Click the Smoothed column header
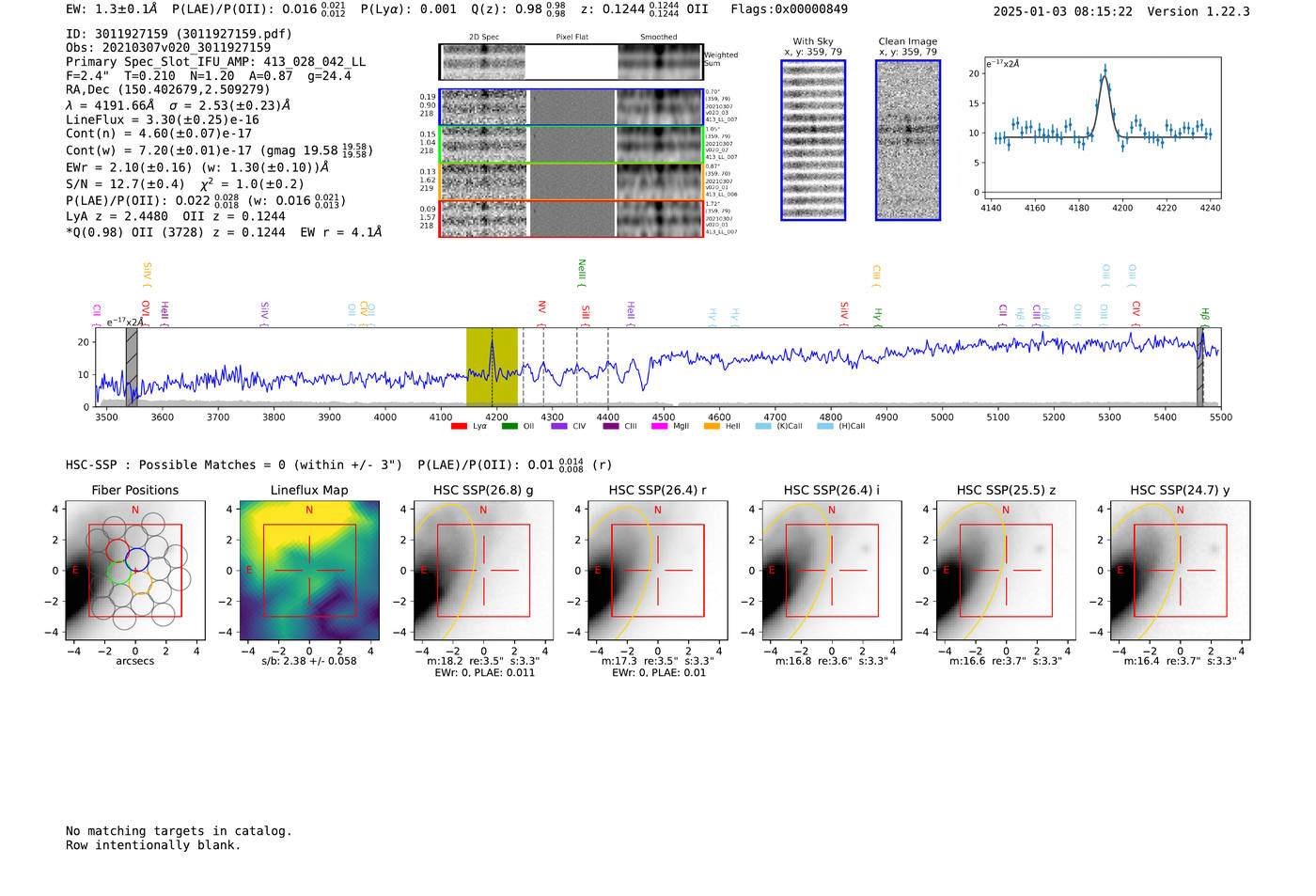This screenshot has height=896, width=1316. tap(658, 38)
